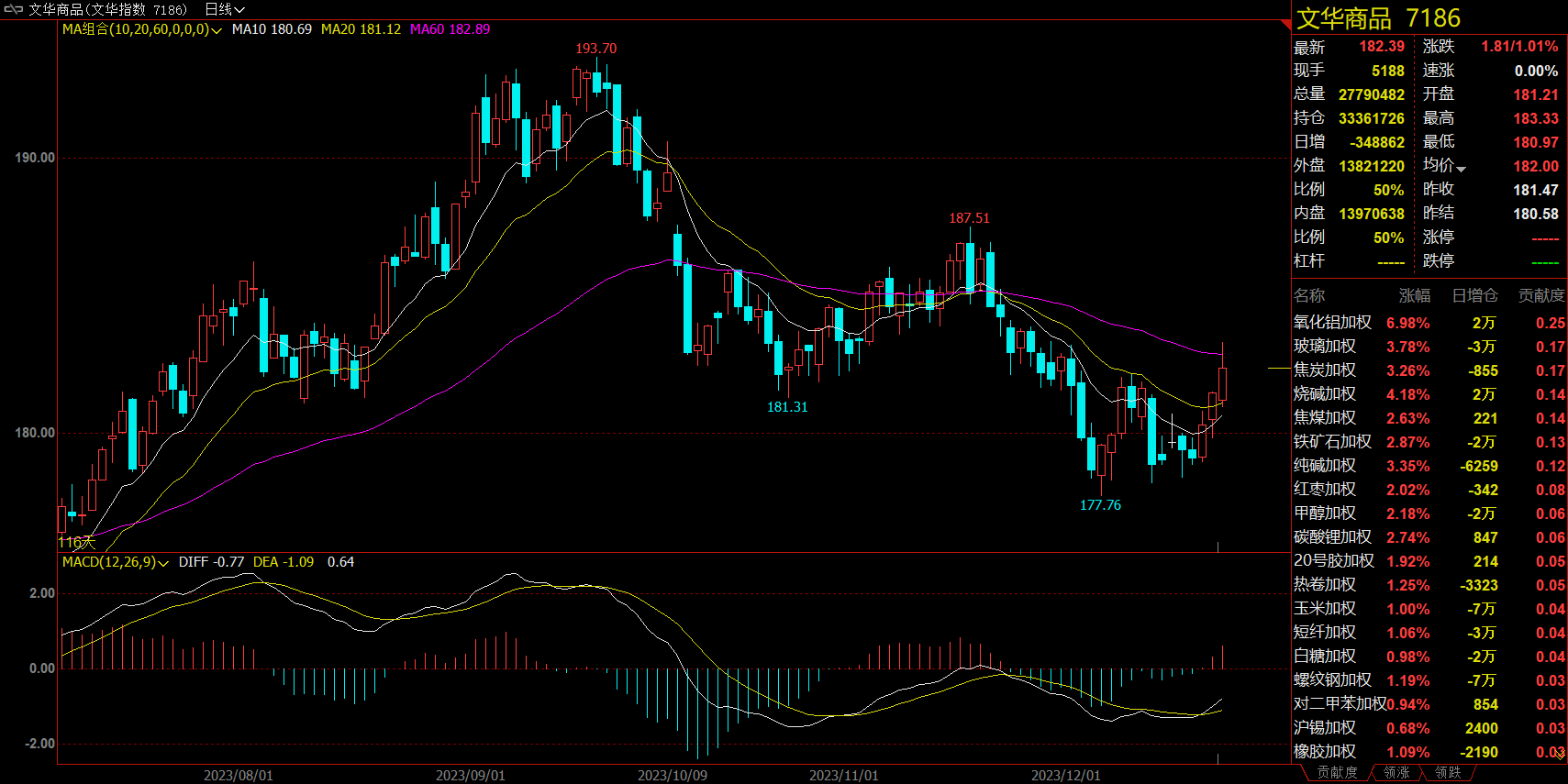Click the 最新 price 182.39
Viewport: 1568px width, 784px height.
pos(1382,47)
